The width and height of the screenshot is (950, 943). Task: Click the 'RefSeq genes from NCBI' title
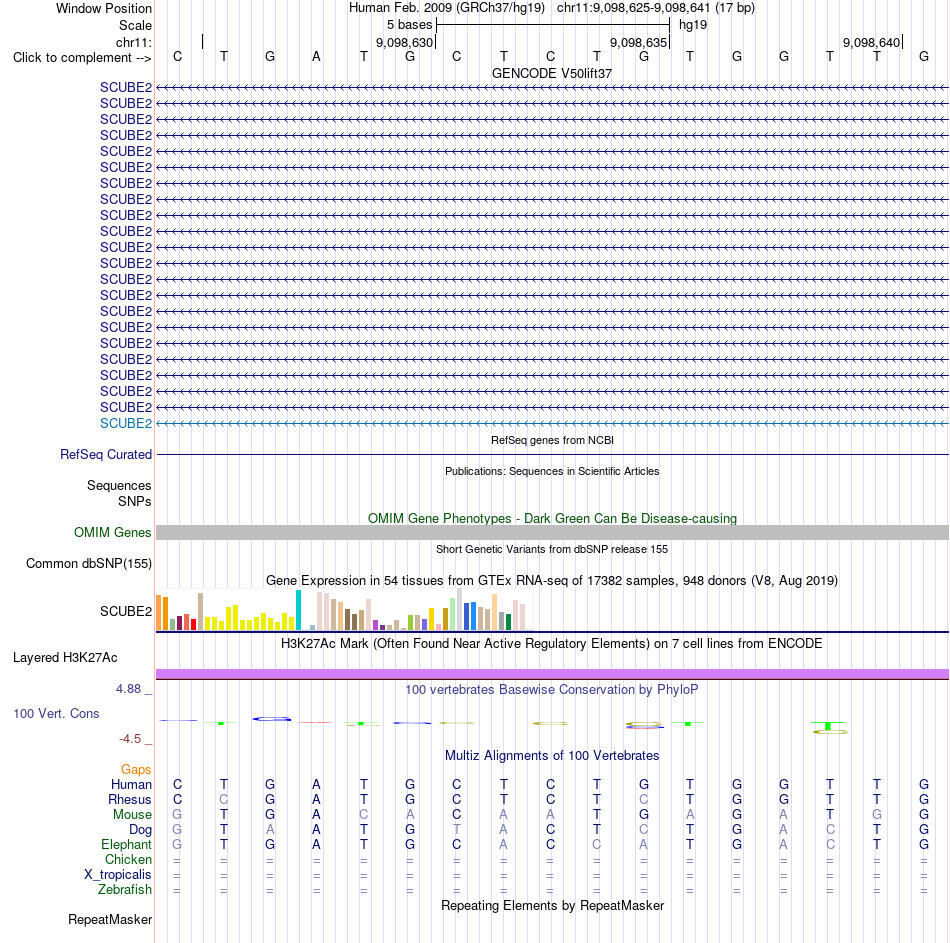click(552, 441)
